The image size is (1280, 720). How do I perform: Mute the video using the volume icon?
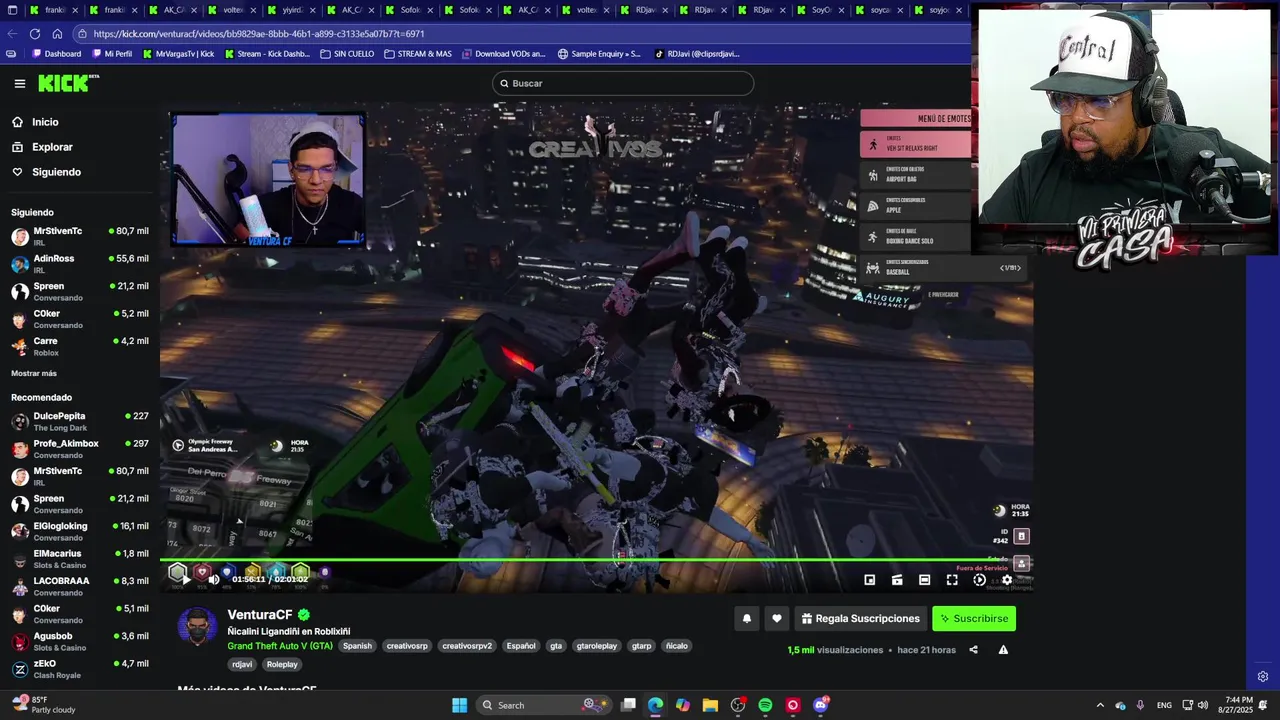[213, 579]
